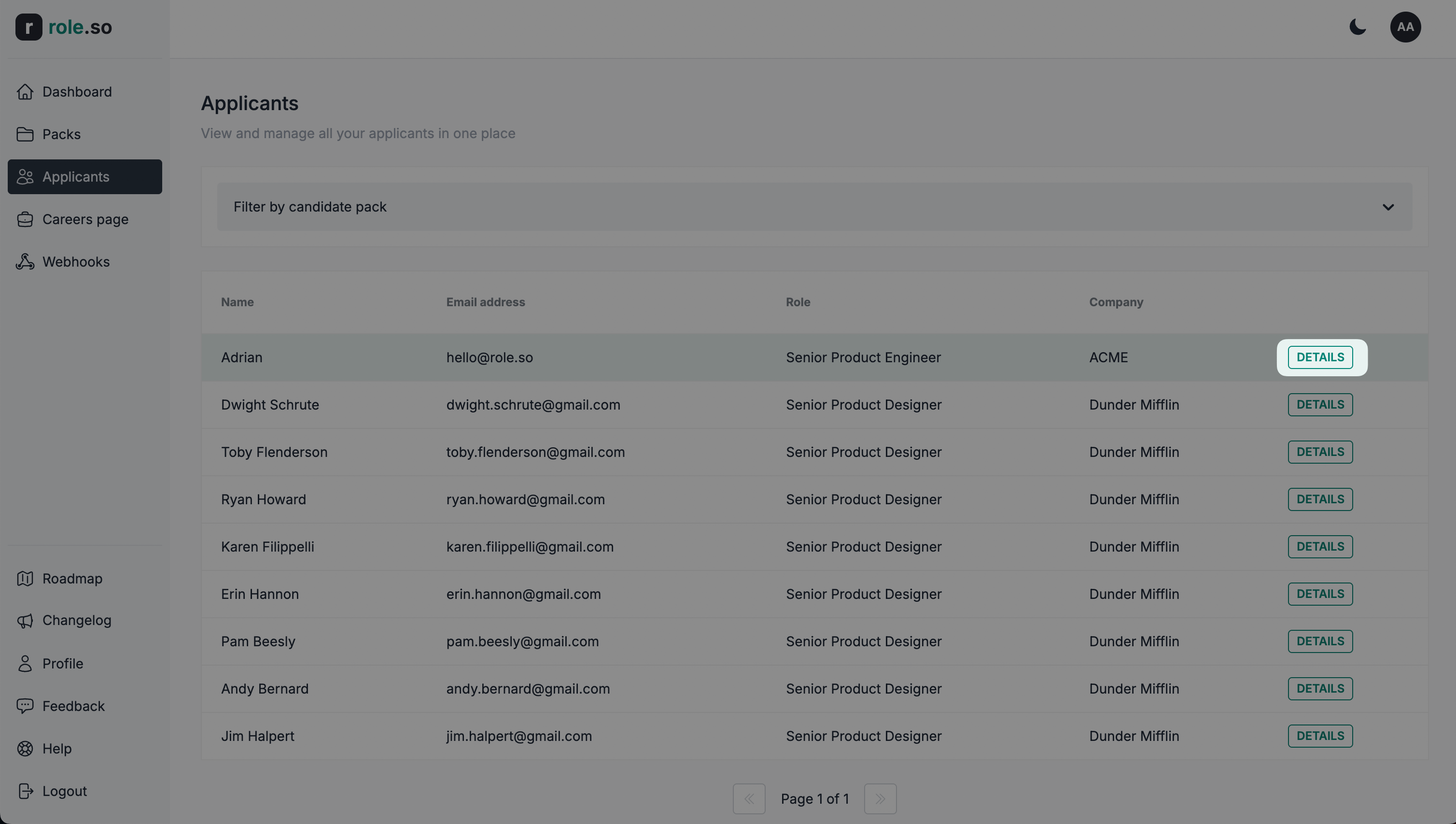Click the Careers page briefcase icon
The image size is (1456, 824).
[x=25, y=219]
